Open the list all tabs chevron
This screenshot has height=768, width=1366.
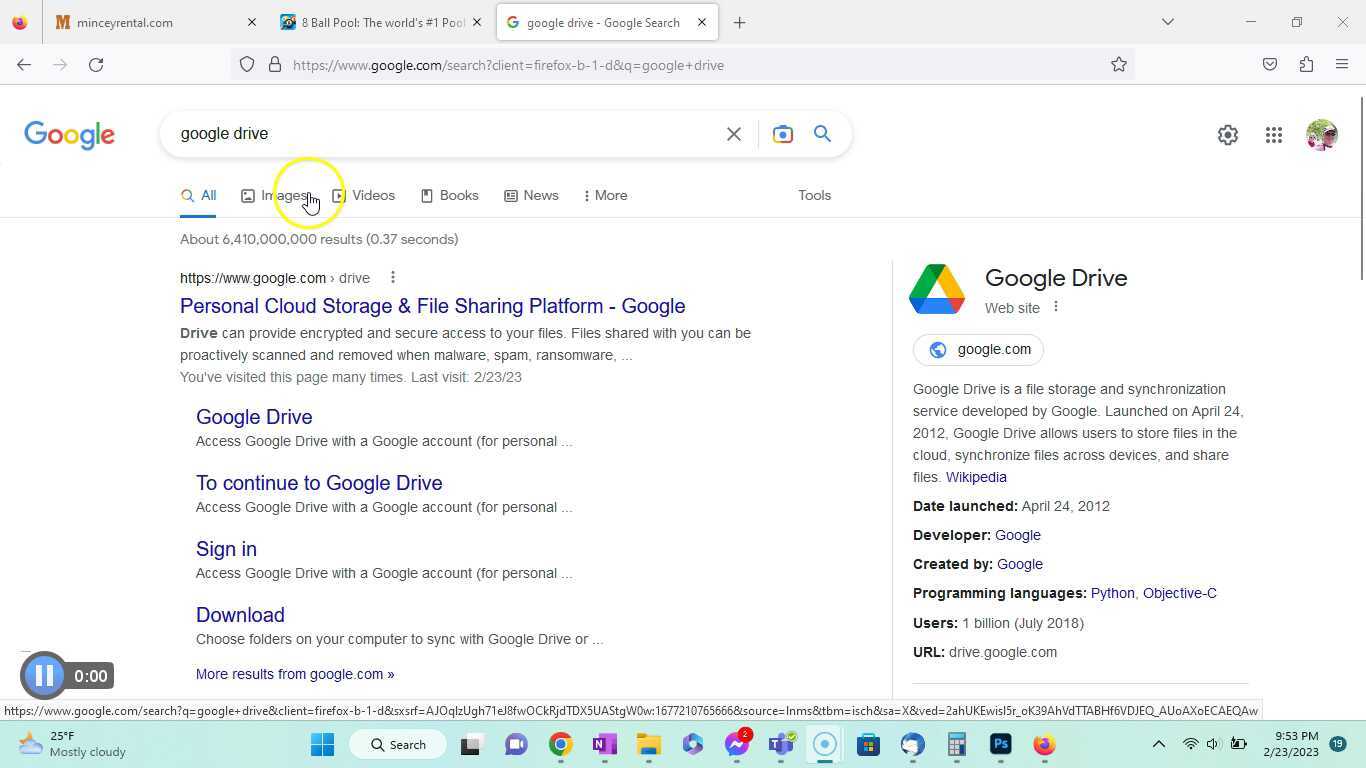tap(1167, 22)
